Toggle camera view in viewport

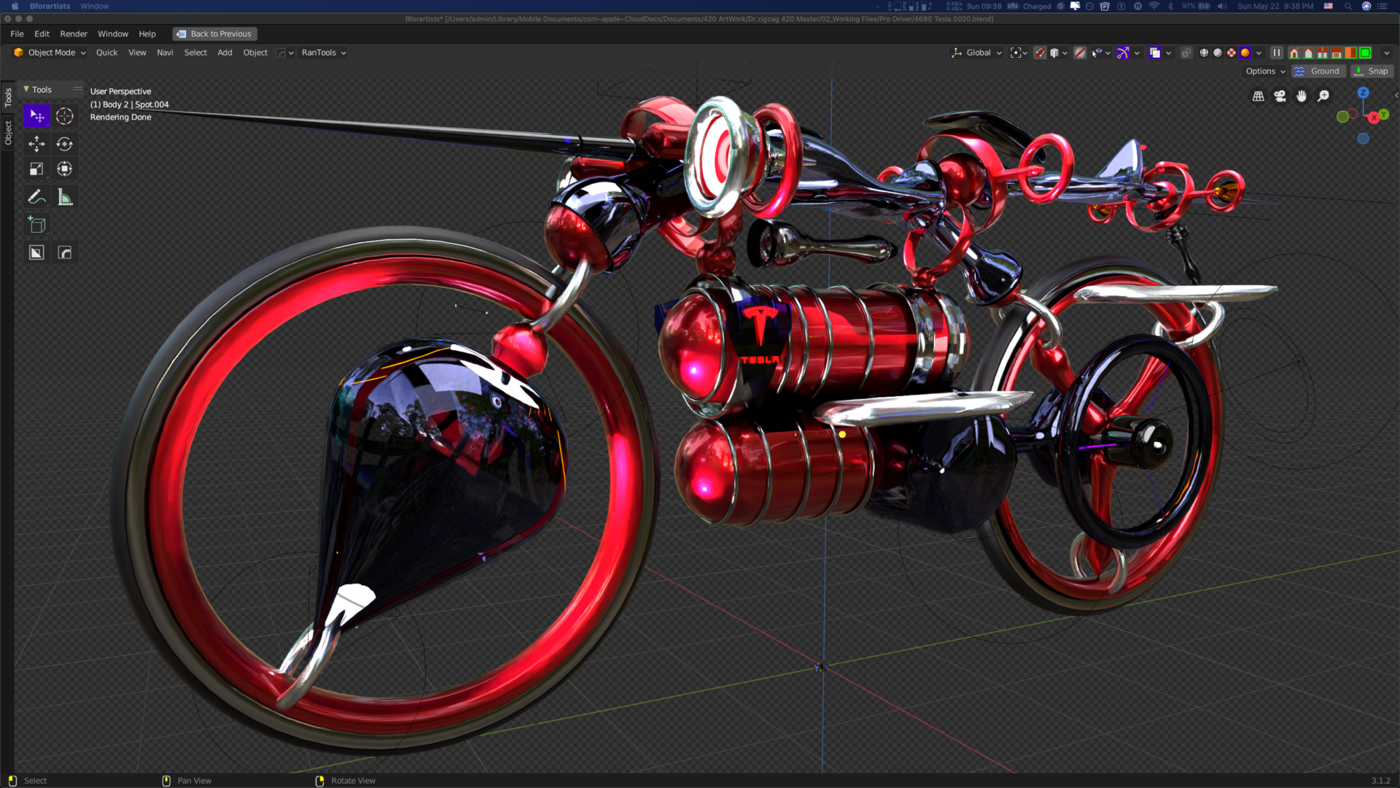point(1280,96)
